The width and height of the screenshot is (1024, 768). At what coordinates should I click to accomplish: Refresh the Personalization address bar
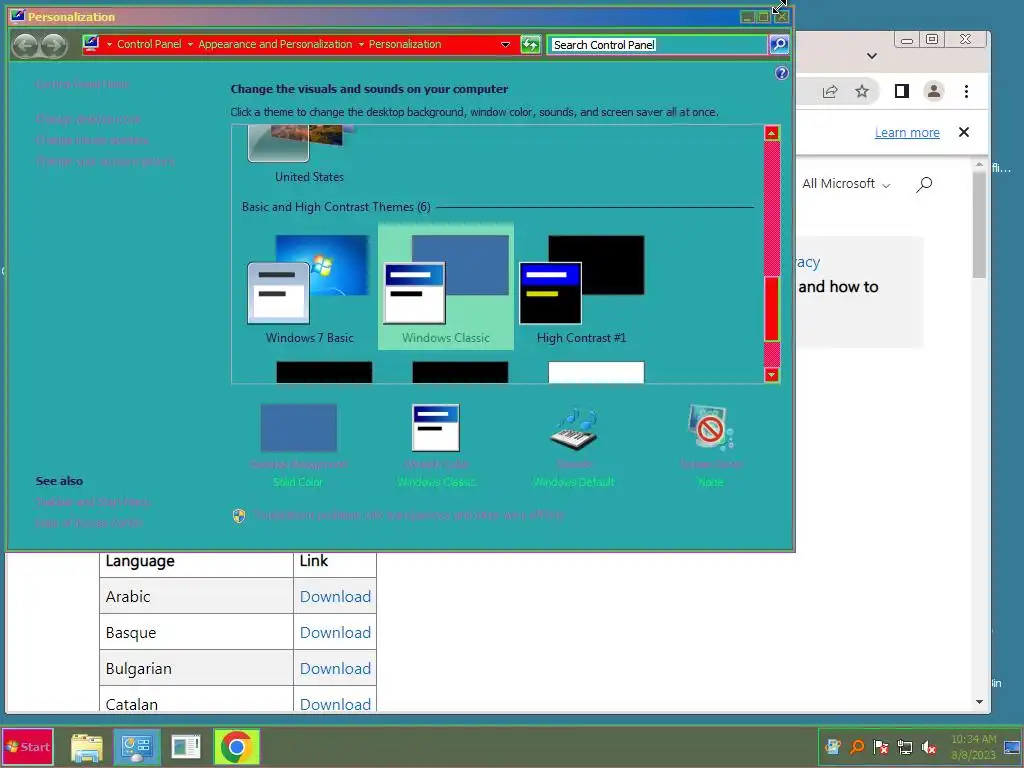(x=530, y=44)
